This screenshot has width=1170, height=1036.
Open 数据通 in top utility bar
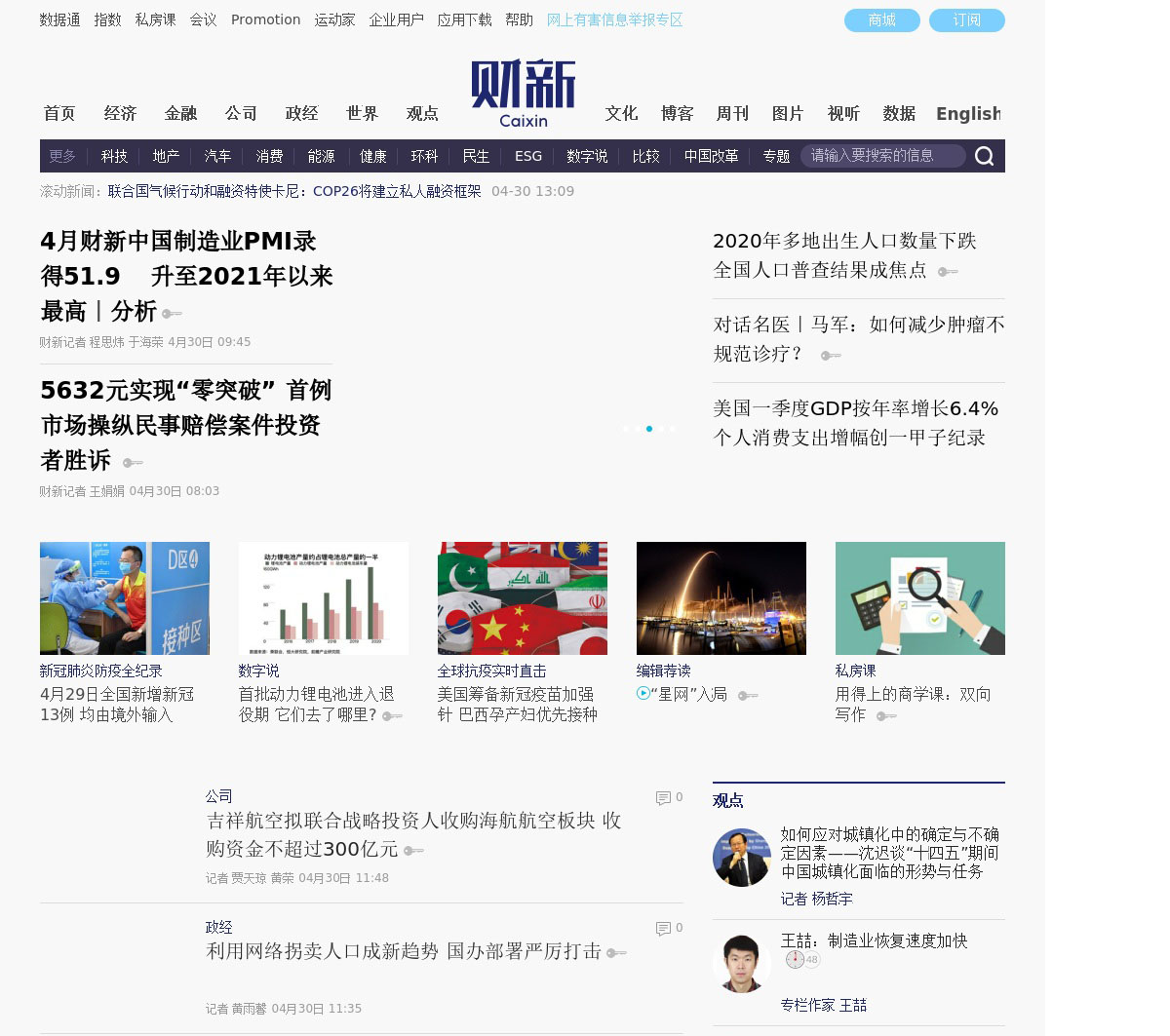coord(59,19)
